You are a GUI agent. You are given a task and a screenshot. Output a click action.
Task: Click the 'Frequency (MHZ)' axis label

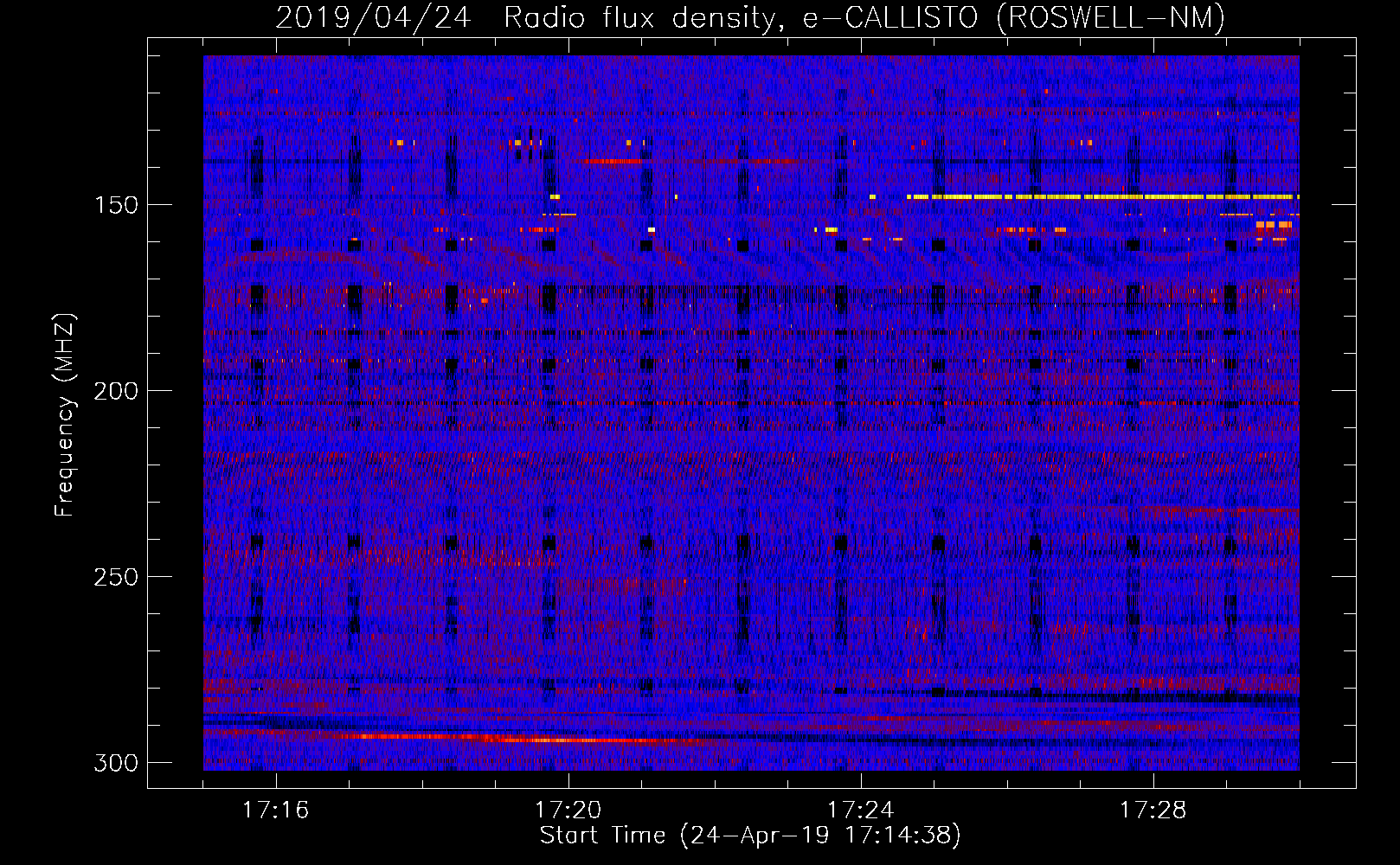pos(65,415)
